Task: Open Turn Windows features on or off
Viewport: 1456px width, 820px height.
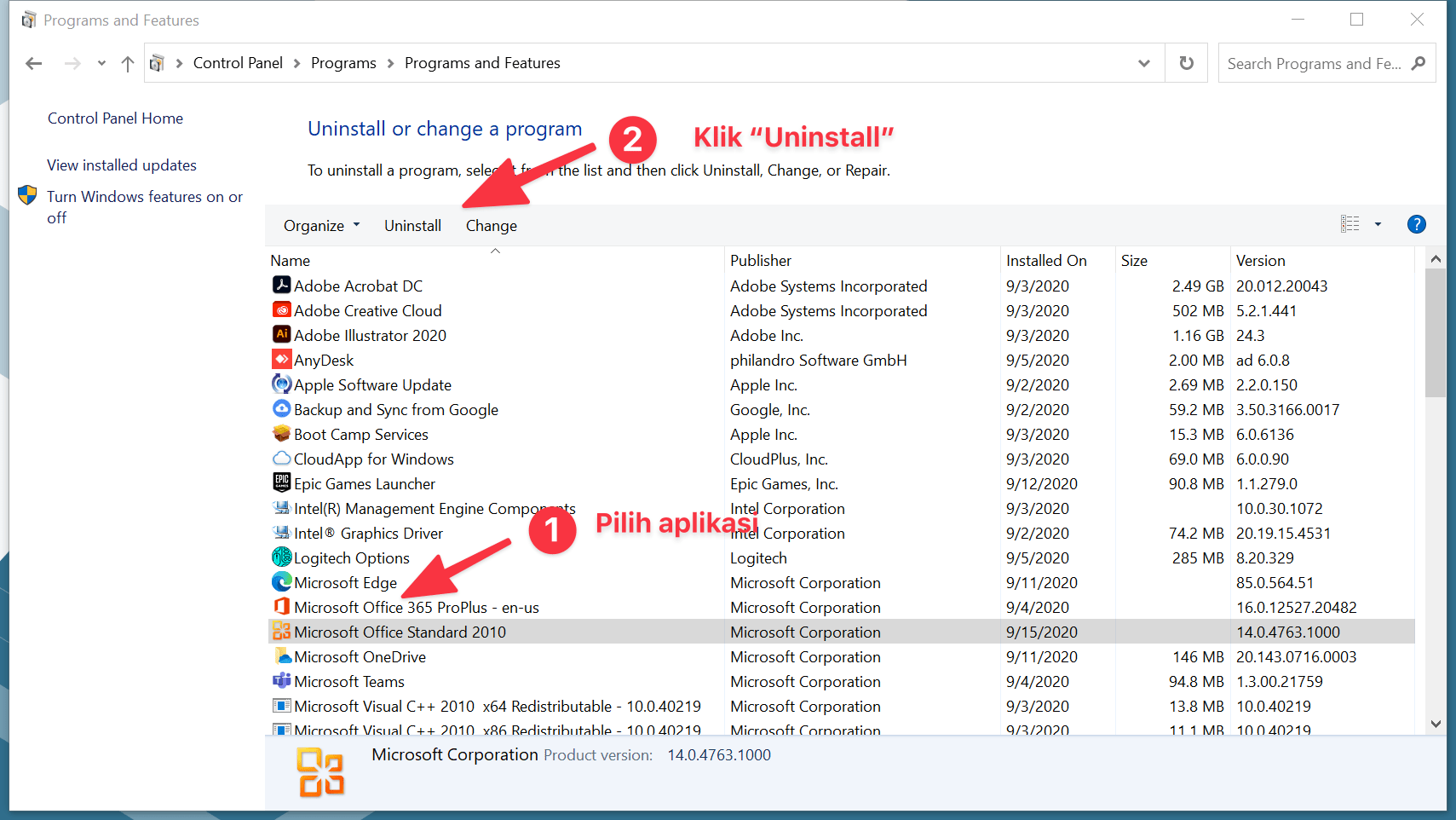Action: pos(145,207)
